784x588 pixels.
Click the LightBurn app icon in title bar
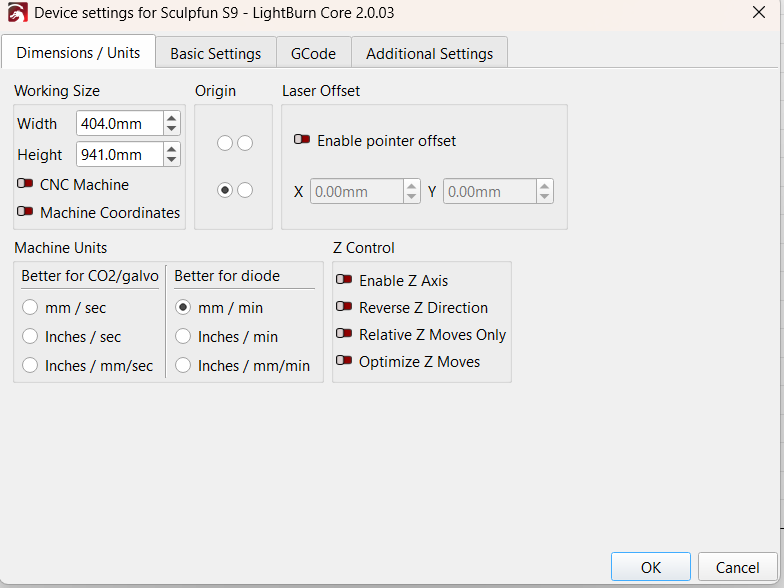(18, 14)
